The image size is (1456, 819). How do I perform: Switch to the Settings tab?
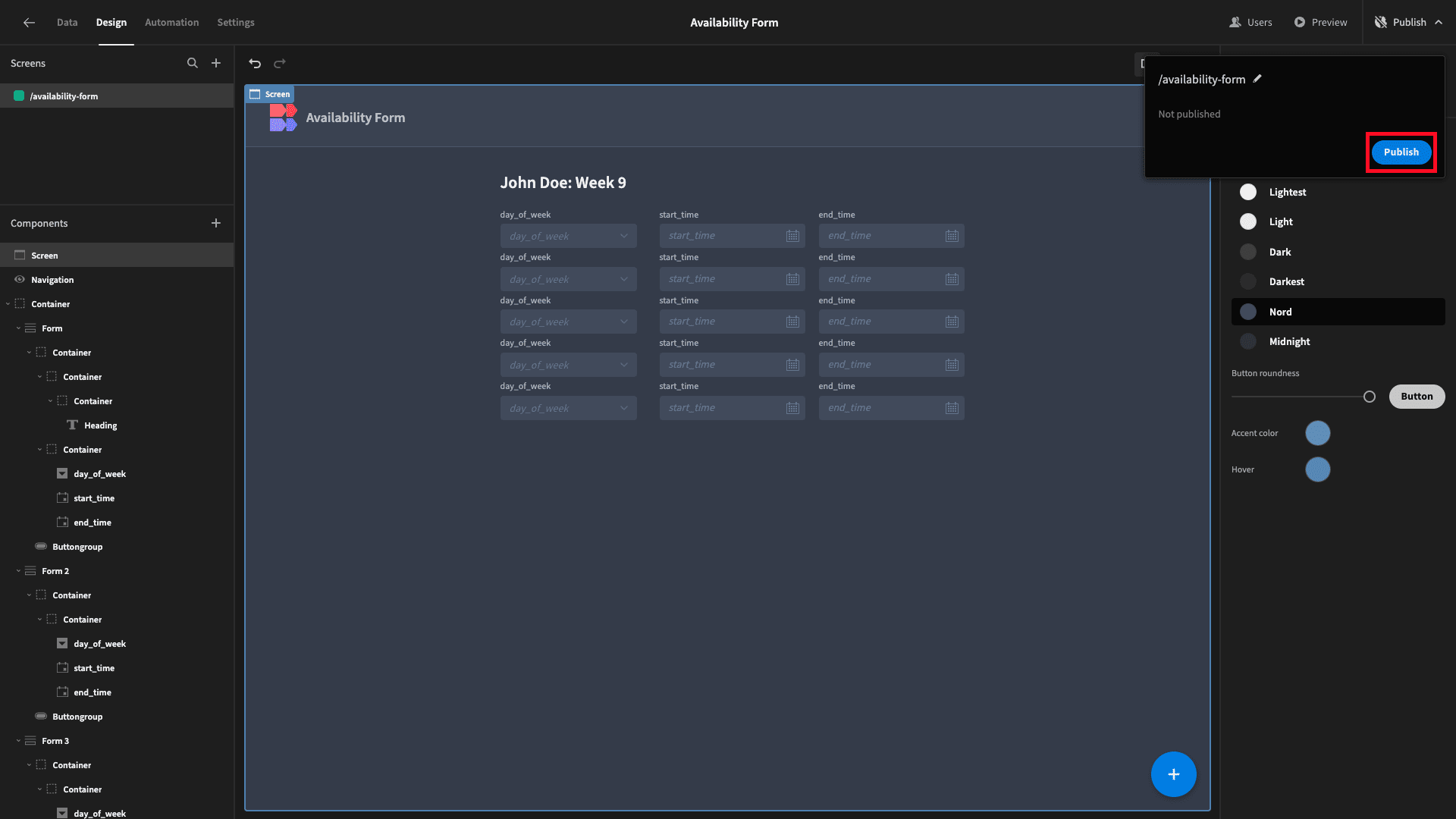pyautogui.click(x=236, y=23)
